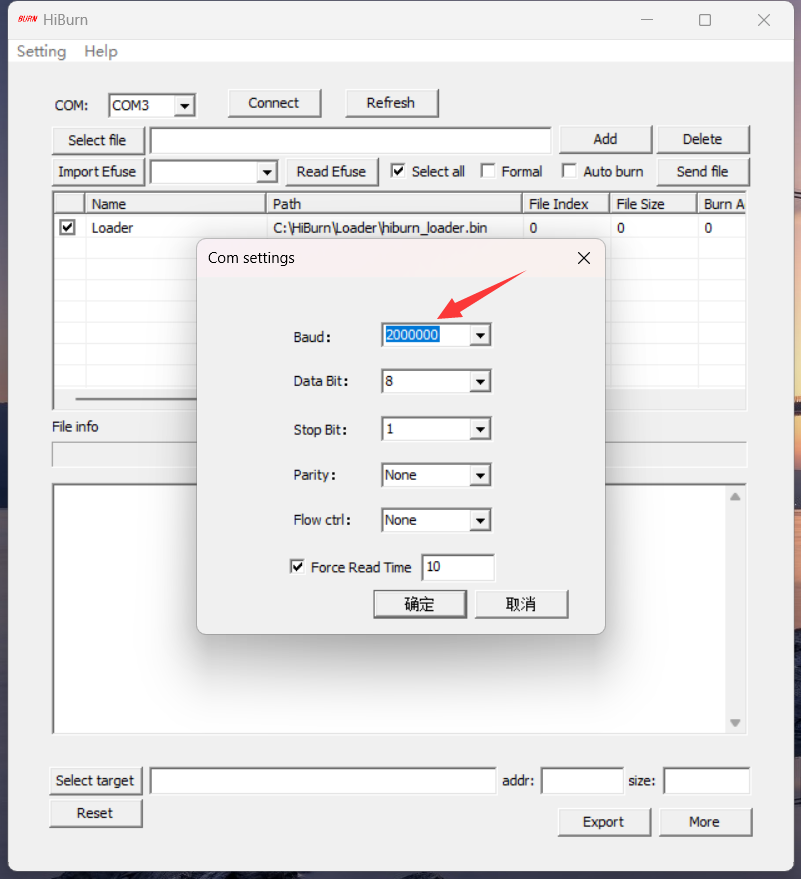
Task: Click the Name column header
Action: (175, 204)
